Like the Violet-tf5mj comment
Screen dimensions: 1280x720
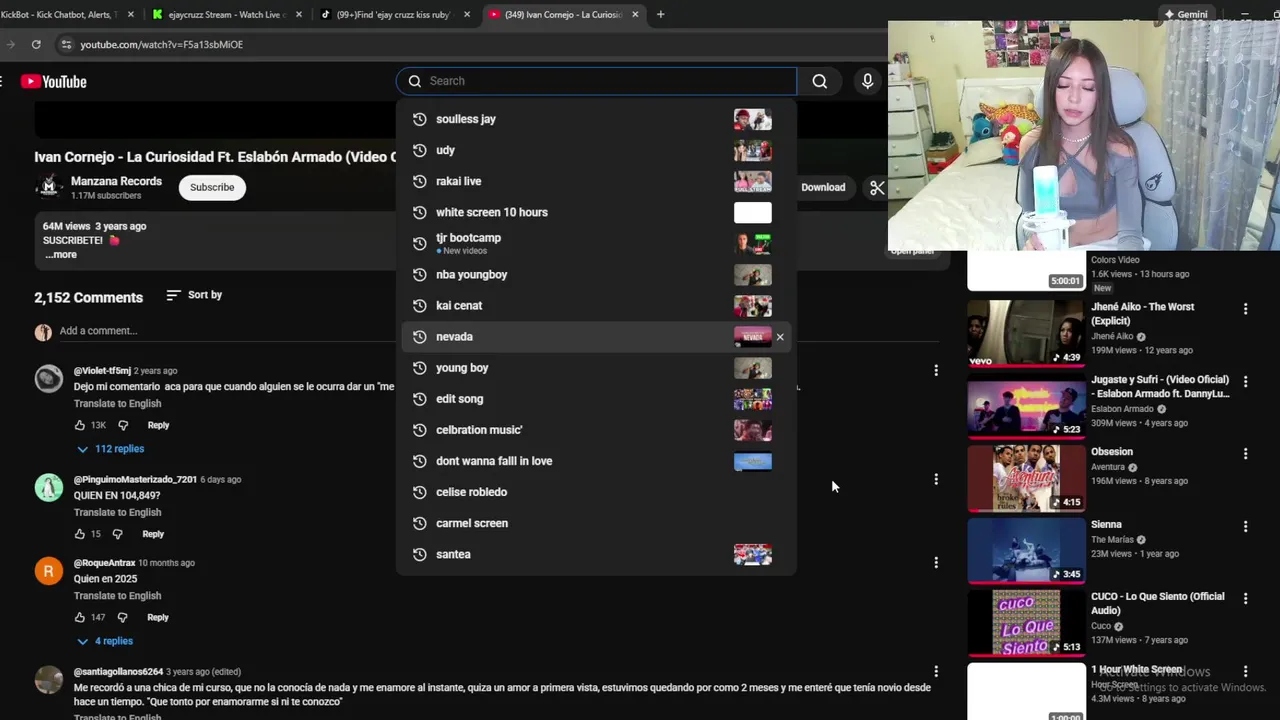pos(80,425)
